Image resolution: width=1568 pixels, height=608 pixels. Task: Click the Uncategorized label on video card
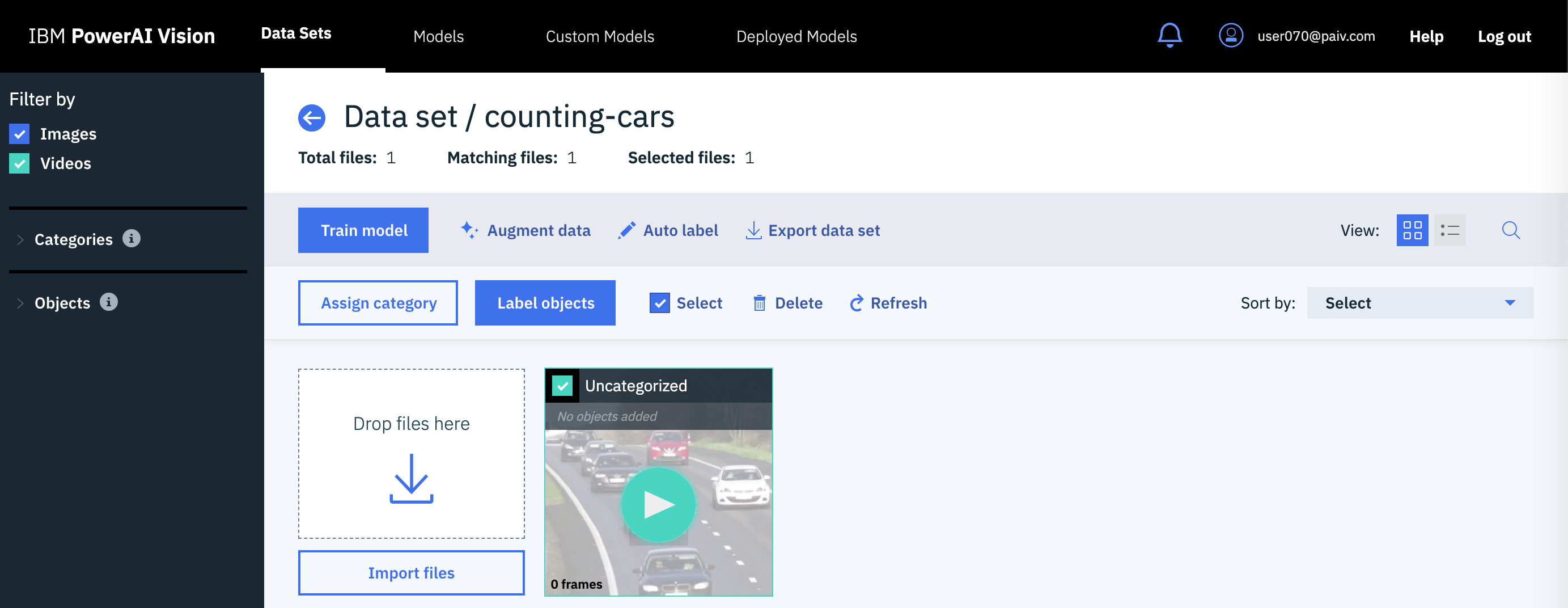(x=636, y=386)
